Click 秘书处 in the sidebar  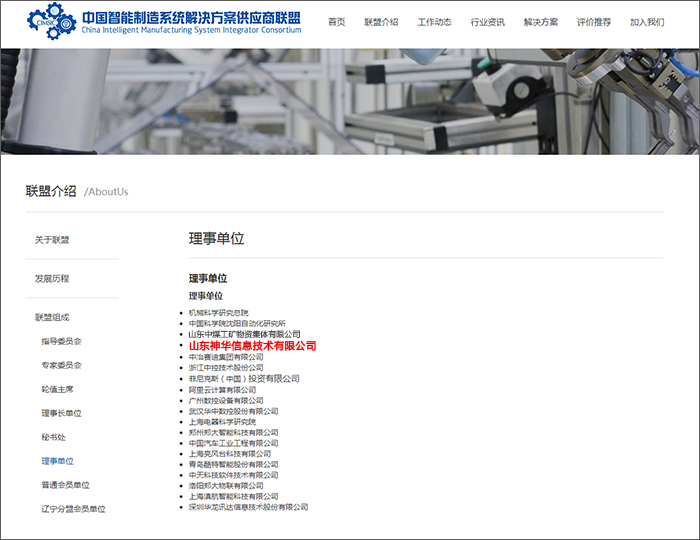tap(54, 437)
